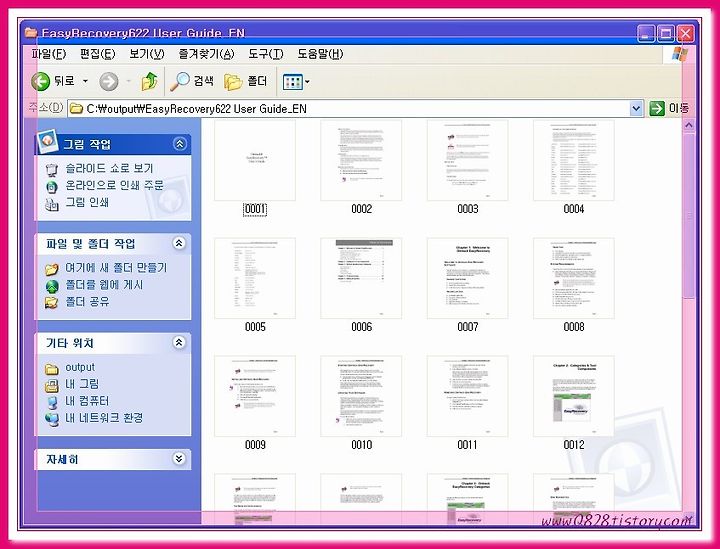Screen dimensions: 720x549
Task: Select thumbnail 0005
Action: [x=255, y=278]
